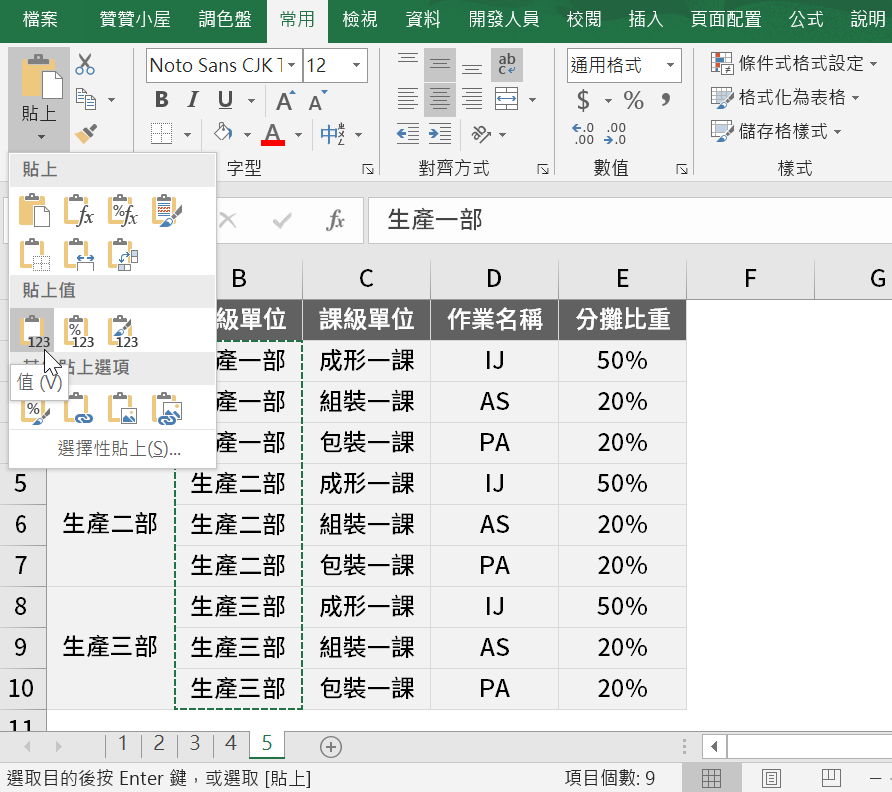Switch to sheet tab 3
Image resolution: width=892 pixels, height=792 pixels.
195,743
